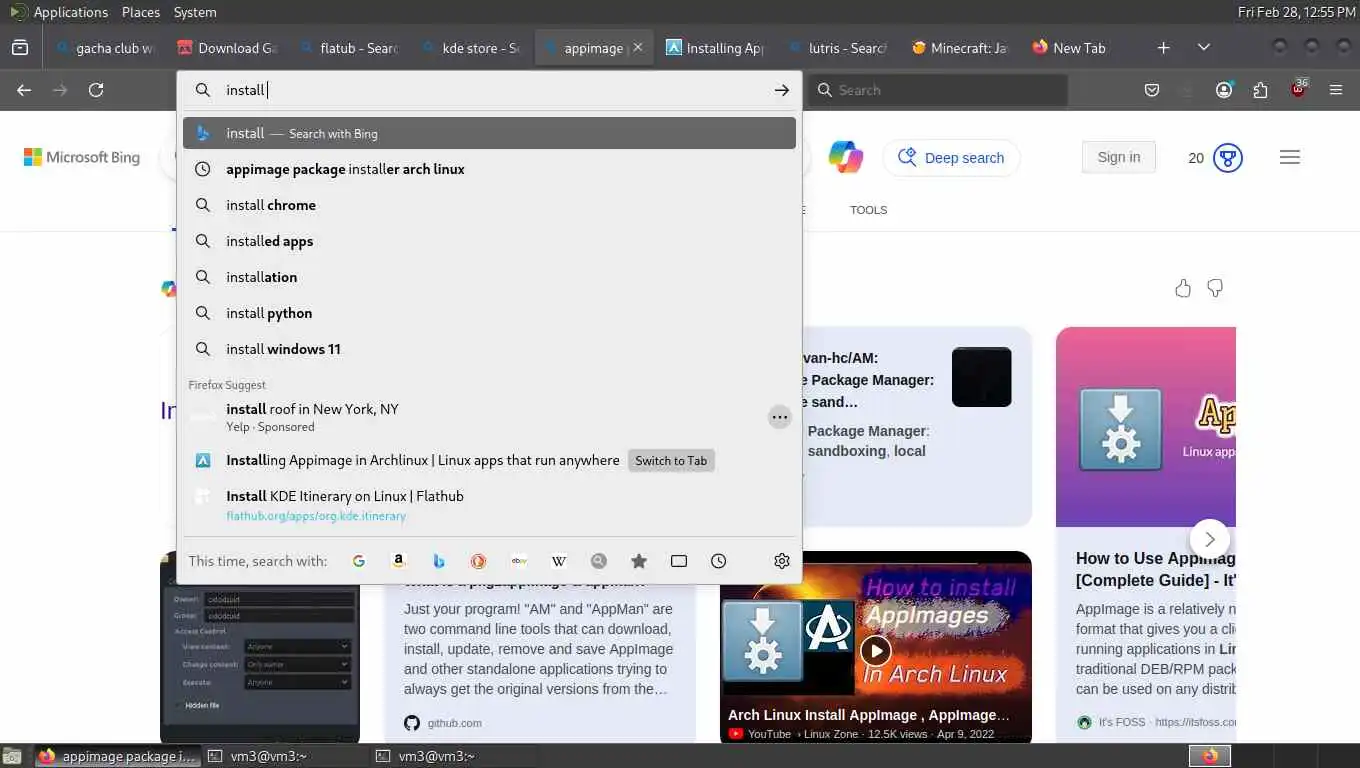Select the 'installation' suggestion

point(489,277)
